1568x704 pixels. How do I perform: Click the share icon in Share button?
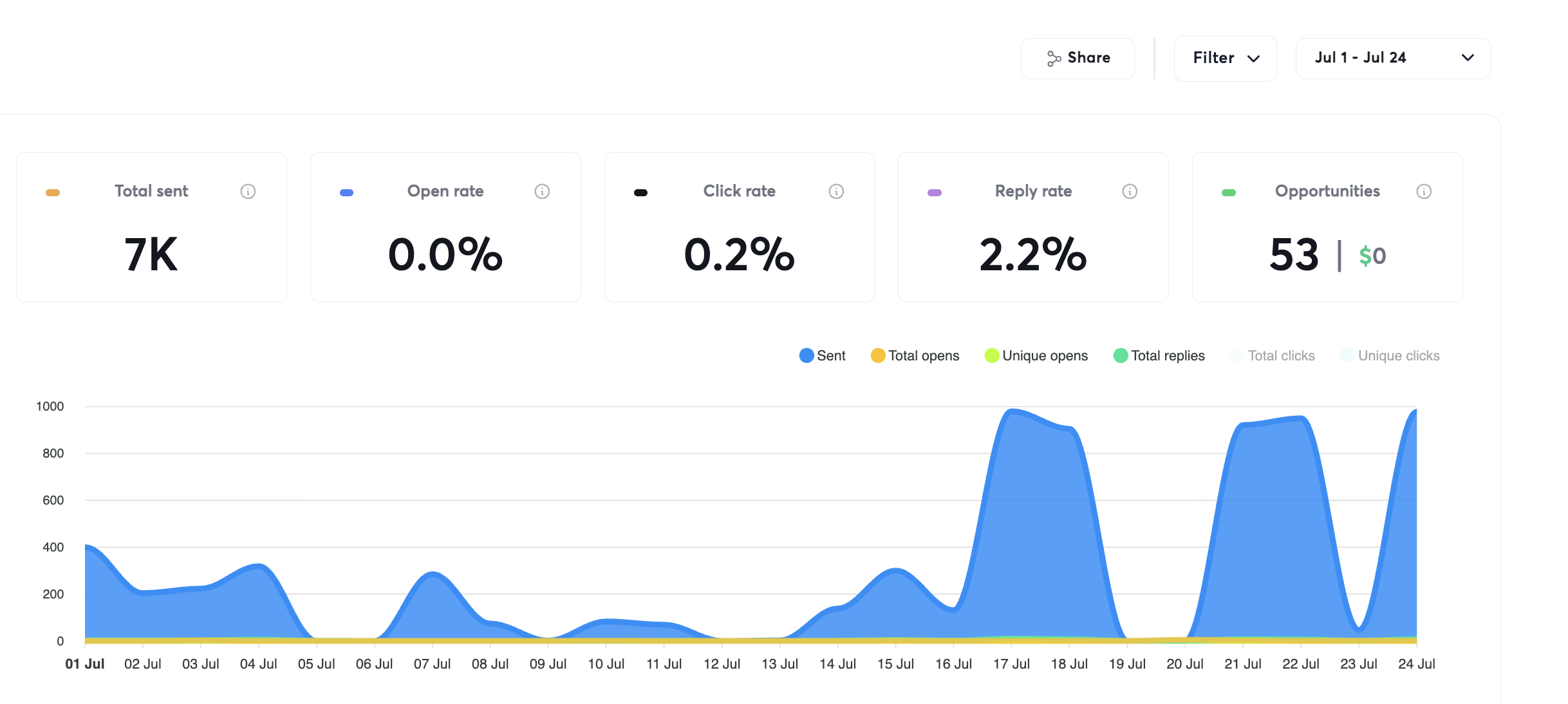[1054, 59]
